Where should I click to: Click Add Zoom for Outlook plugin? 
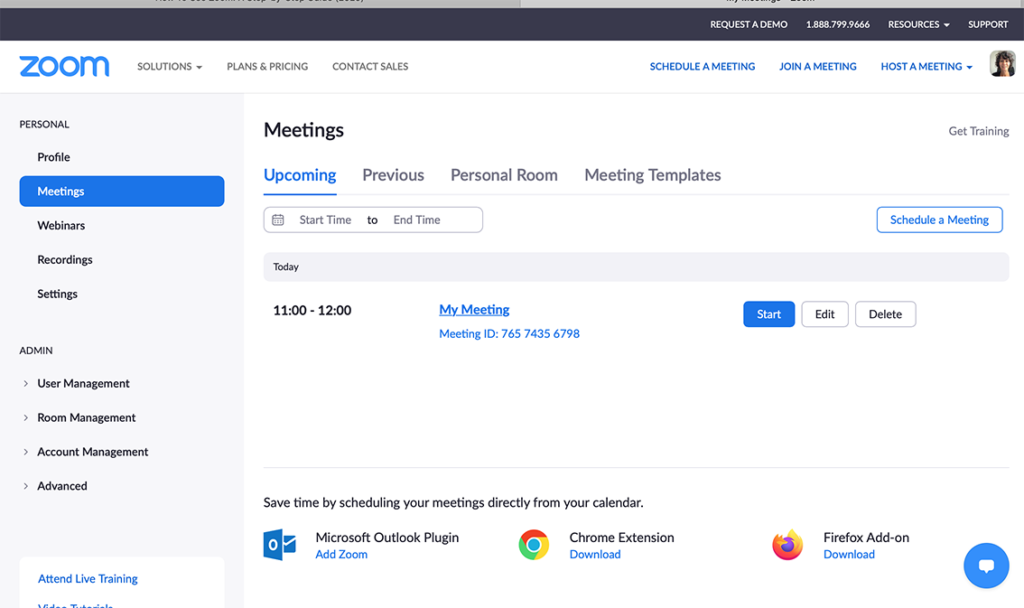[x=342, y=554]
